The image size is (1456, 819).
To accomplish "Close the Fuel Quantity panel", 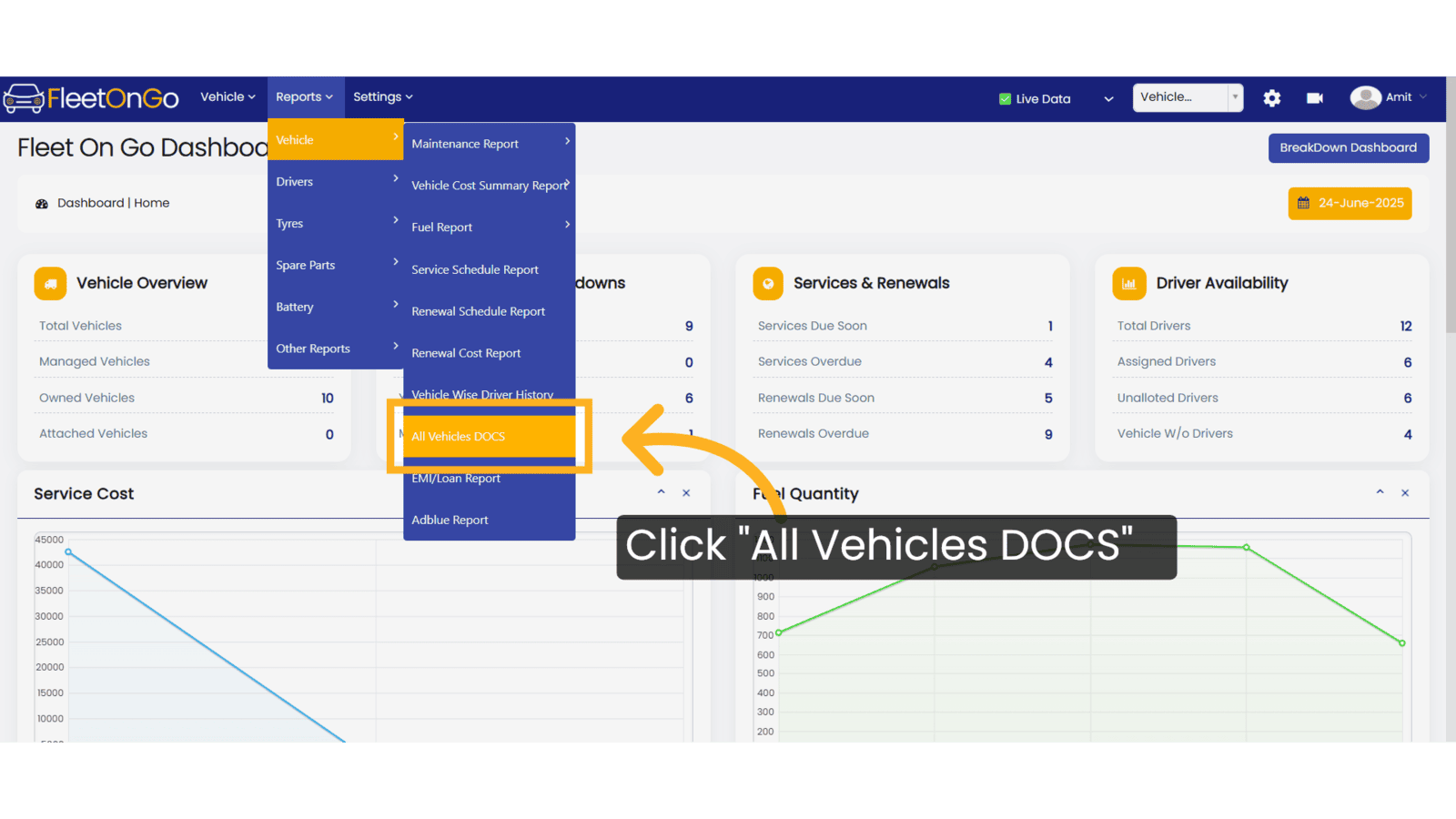I will [x=1405, y=493].
